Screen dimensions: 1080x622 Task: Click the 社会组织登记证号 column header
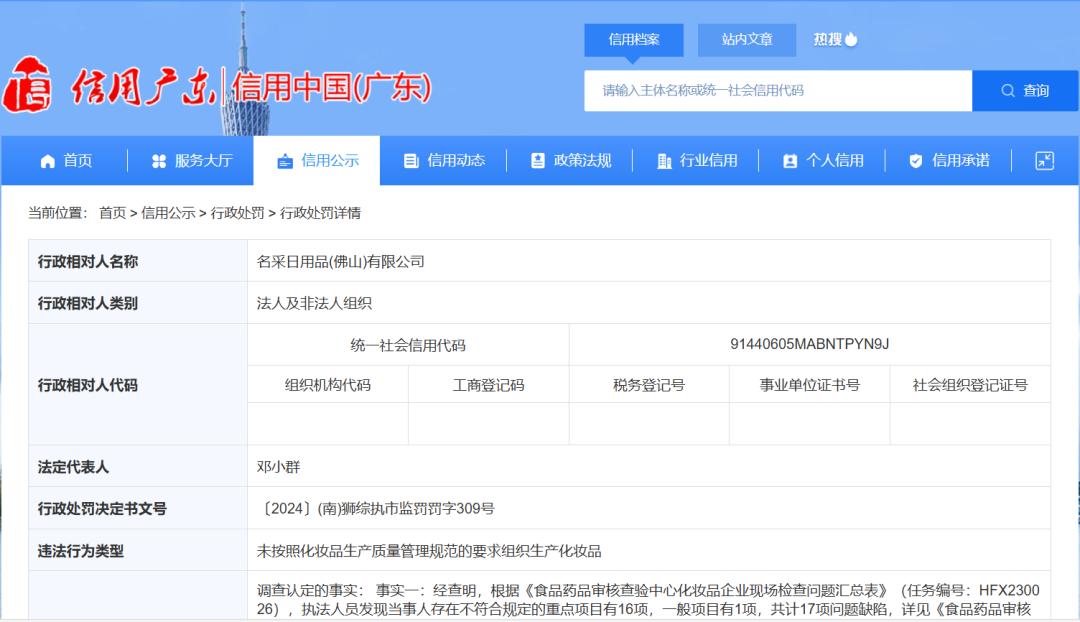point(970,385)
